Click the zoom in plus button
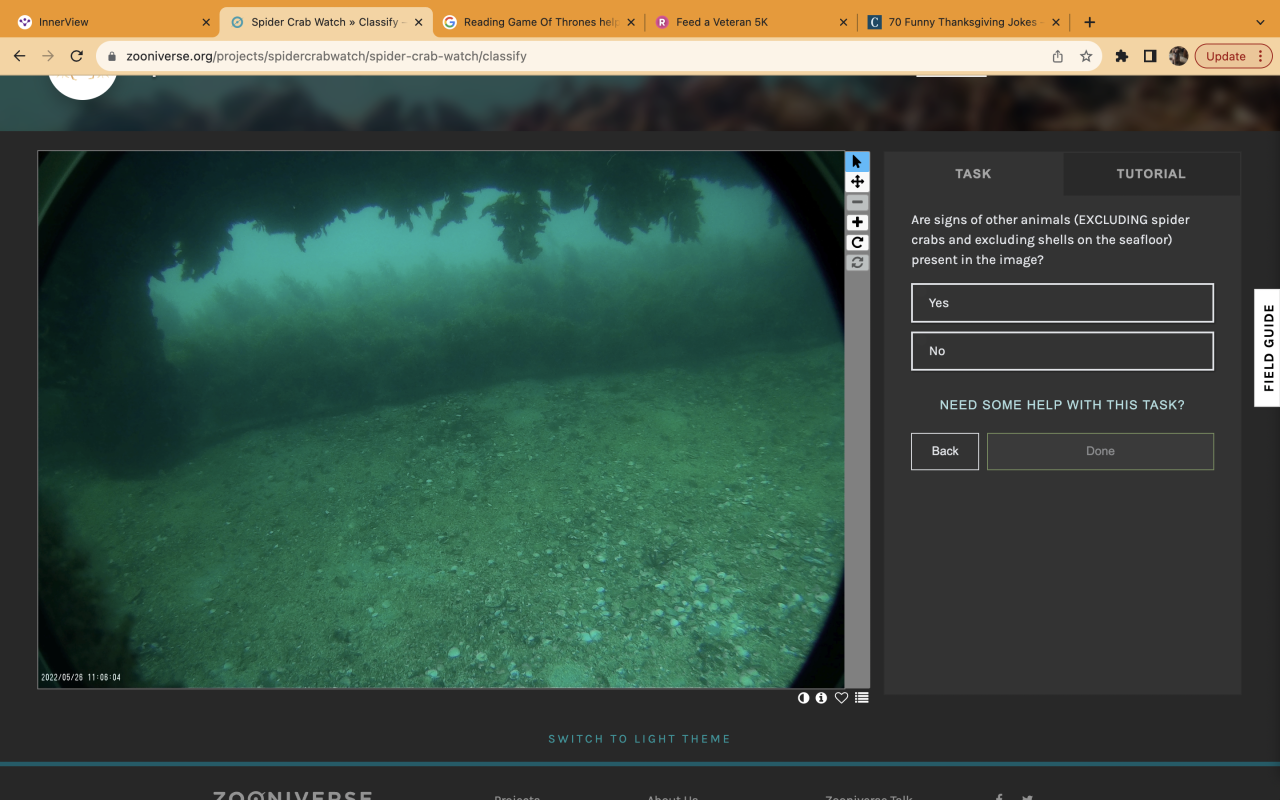1280x800 pixels. coord(857,222)
